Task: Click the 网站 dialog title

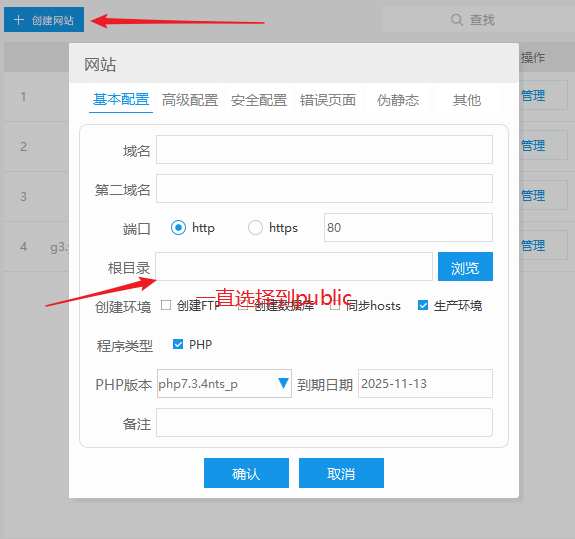Action: pos(100,65)
